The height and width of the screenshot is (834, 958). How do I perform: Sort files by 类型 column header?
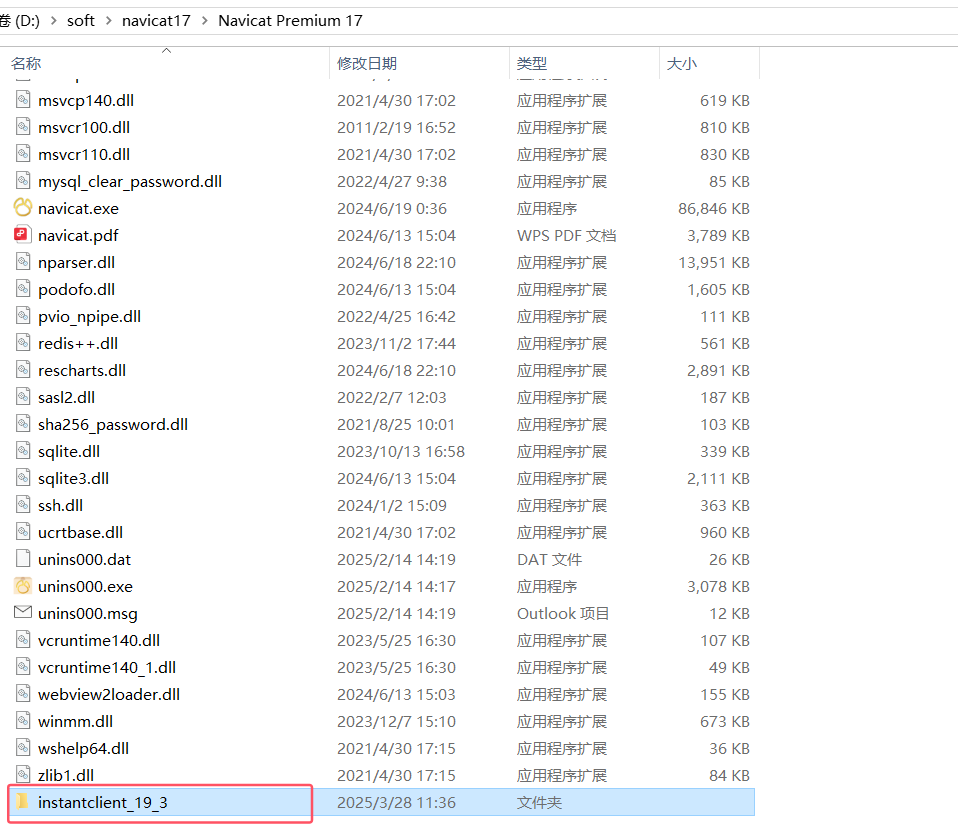coord(532,63)
